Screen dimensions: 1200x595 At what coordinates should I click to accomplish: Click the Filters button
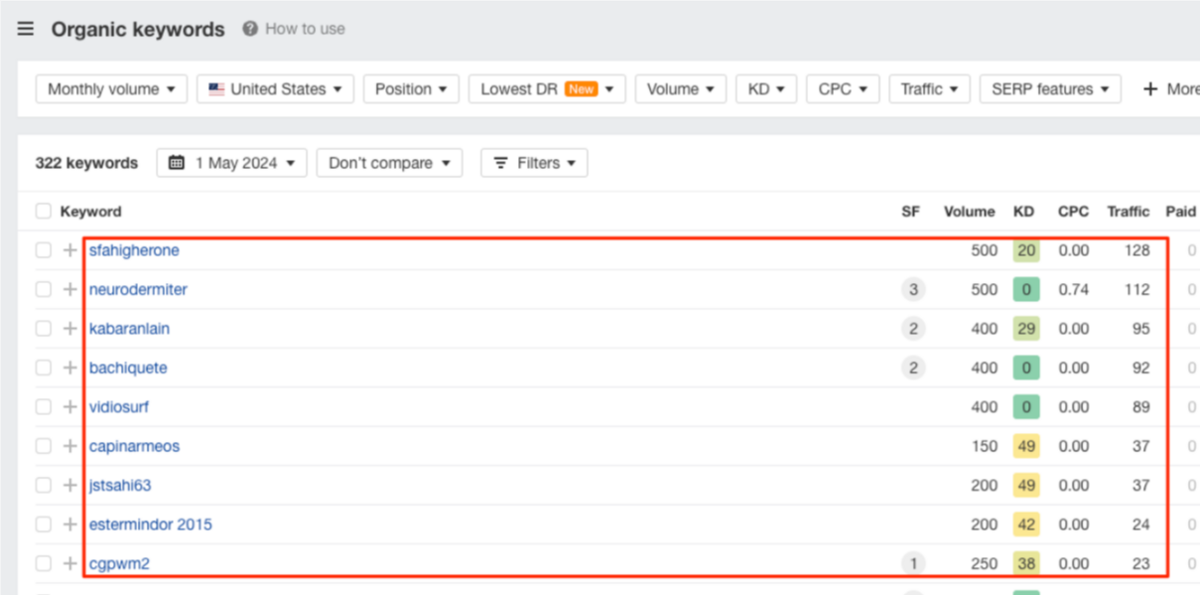coord(534,162)
